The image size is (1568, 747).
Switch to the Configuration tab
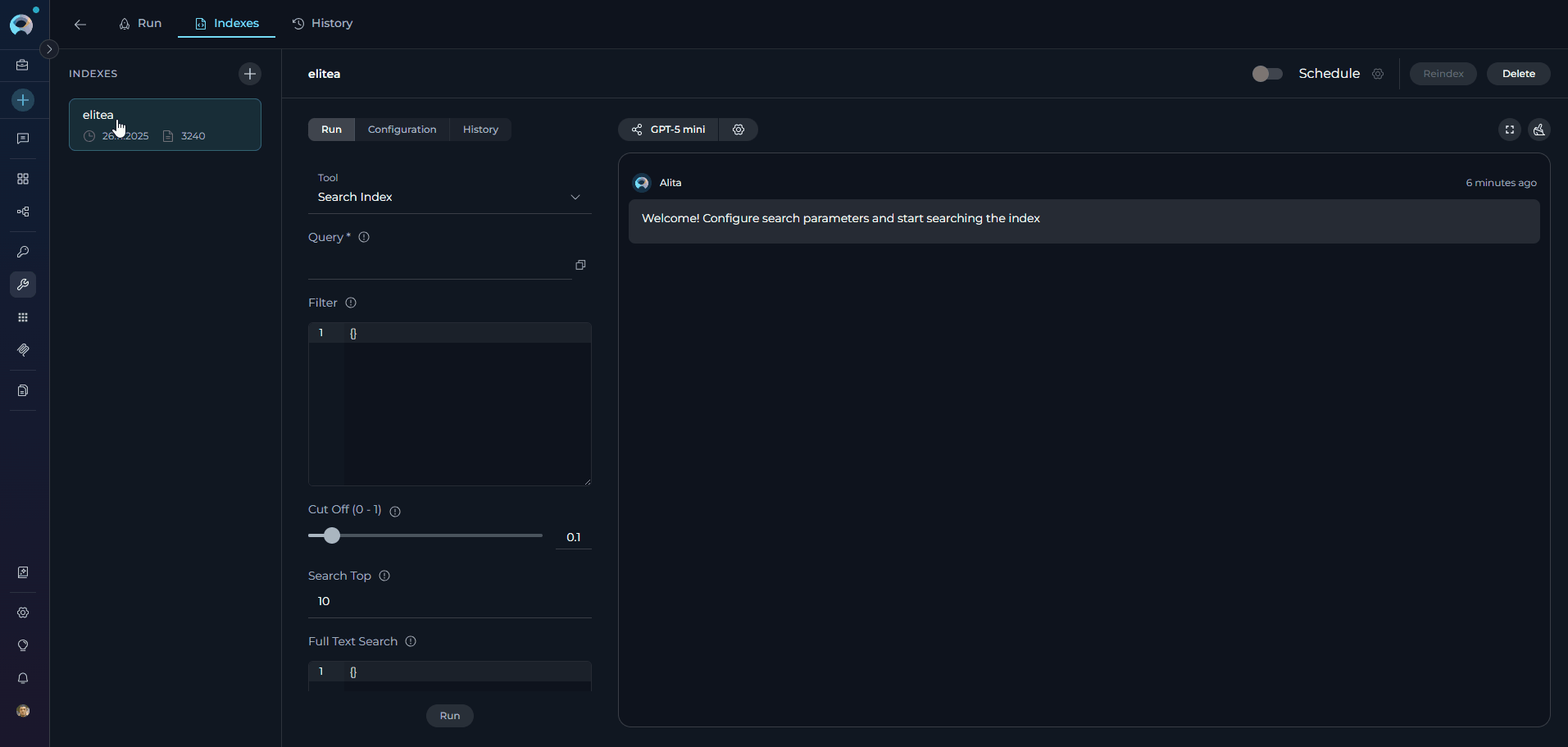(x=402, y=129)
